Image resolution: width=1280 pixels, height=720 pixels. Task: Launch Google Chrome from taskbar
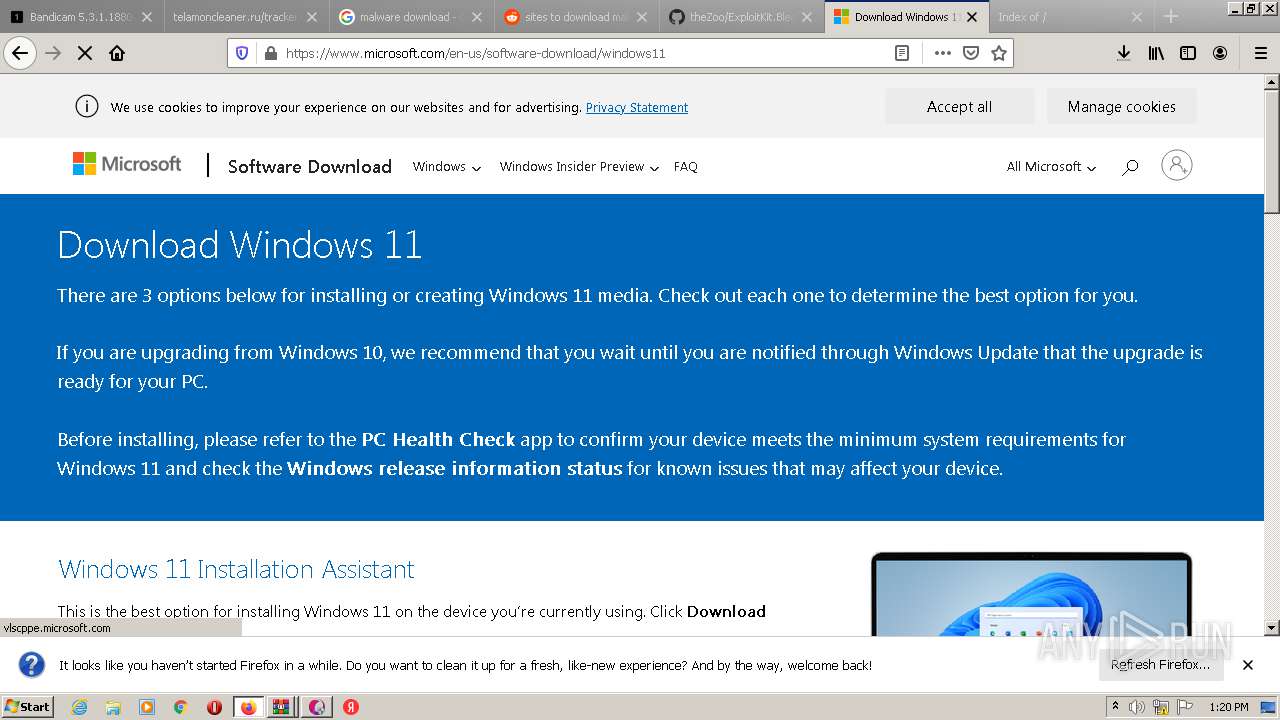click(180, 707)
